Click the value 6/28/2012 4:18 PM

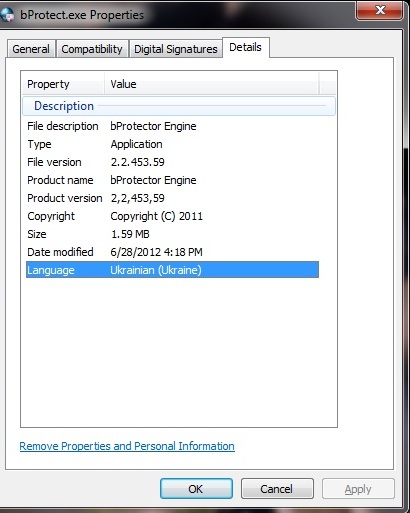coord(156,252)
